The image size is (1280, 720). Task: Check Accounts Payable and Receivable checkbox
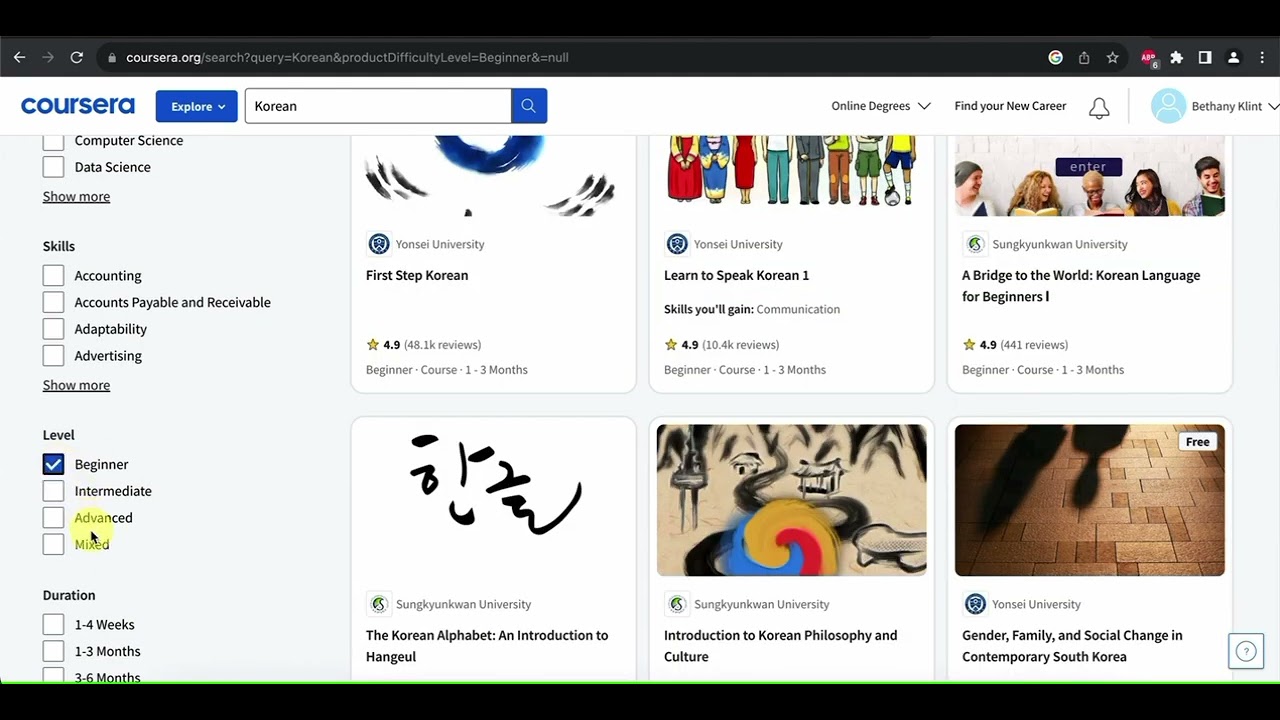click(53, 302)
